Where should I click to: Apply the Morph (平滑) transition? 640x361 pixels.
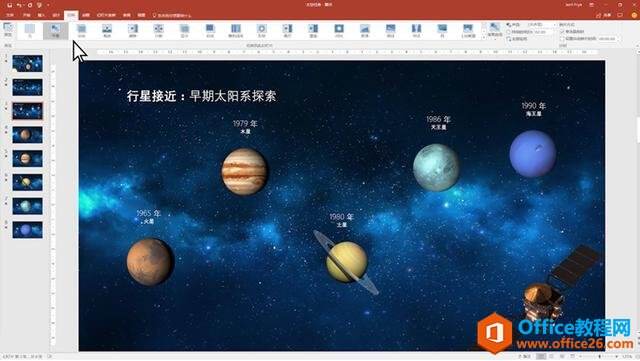pos(56,31)
